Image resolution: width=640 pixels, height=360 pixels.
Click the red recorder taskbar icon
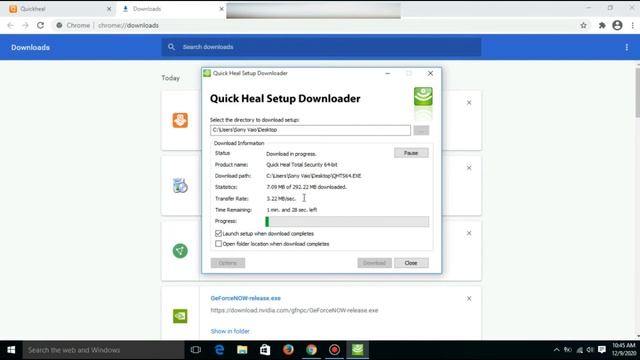(x=334, y=350)
